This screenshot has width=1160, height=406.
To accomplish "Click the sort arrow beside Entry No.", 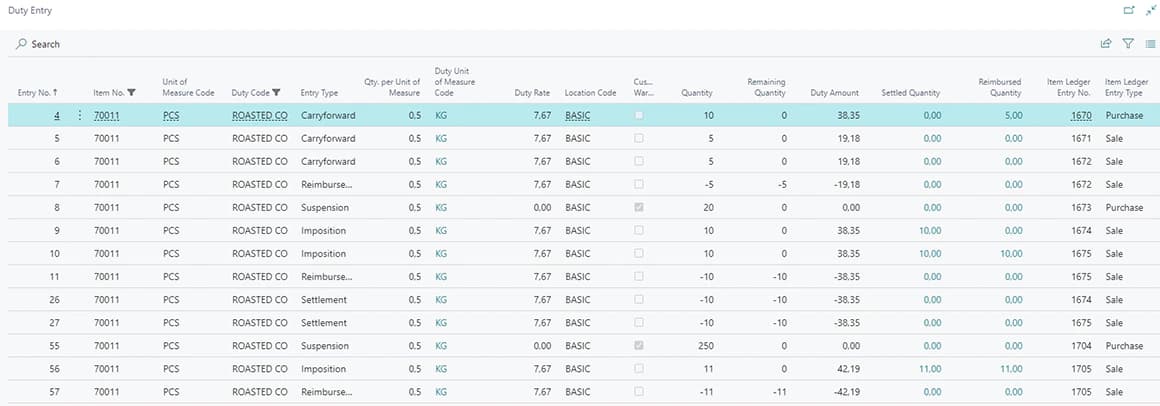I will tap(55, 93).
